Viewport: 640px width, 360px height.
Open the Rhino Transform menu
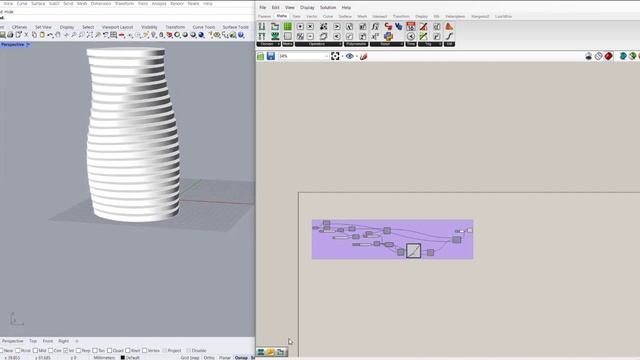(124, 3)
